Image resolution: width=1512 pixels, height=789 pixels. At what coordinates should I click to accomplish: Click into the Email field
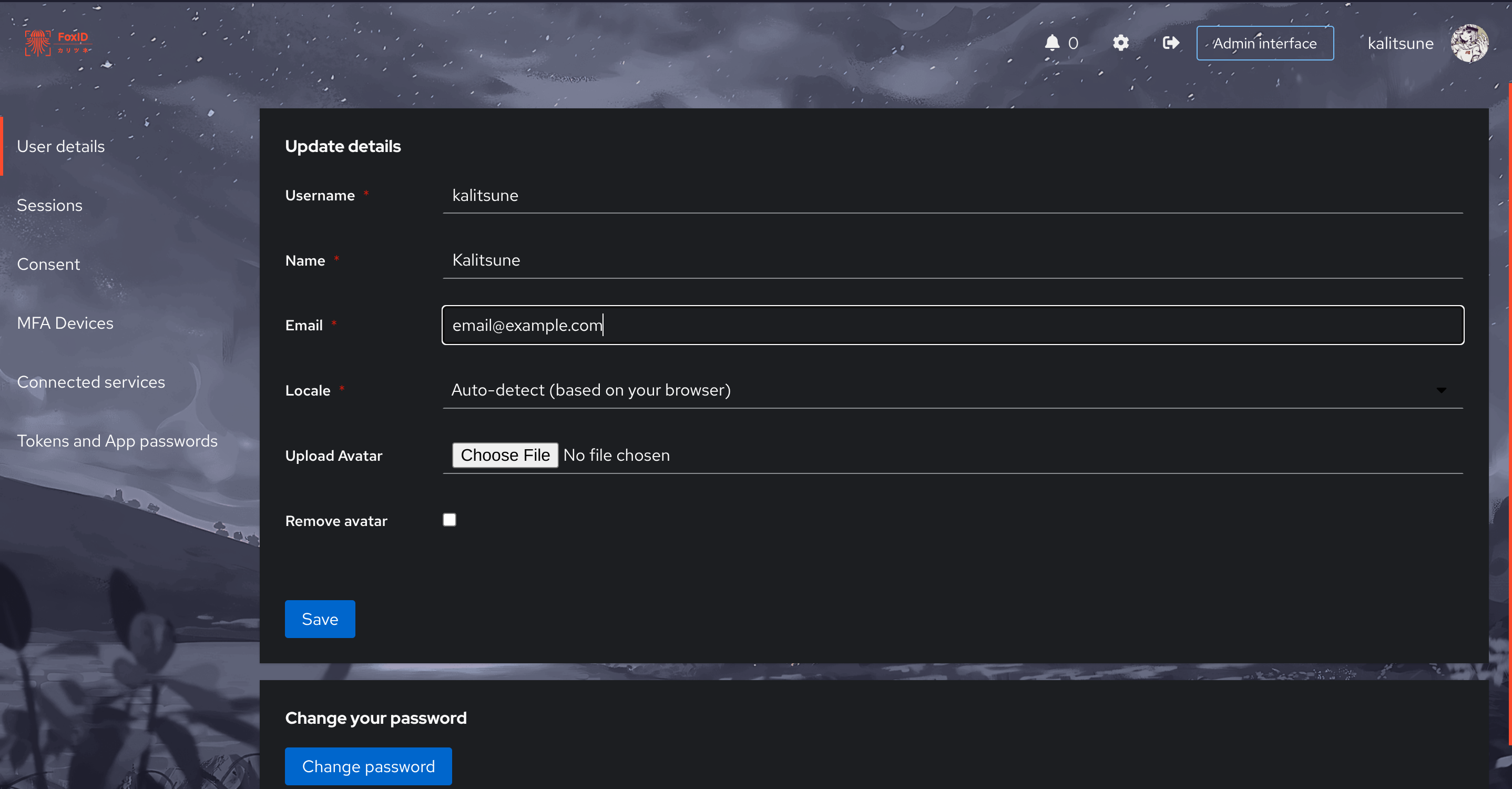point(953,325)
